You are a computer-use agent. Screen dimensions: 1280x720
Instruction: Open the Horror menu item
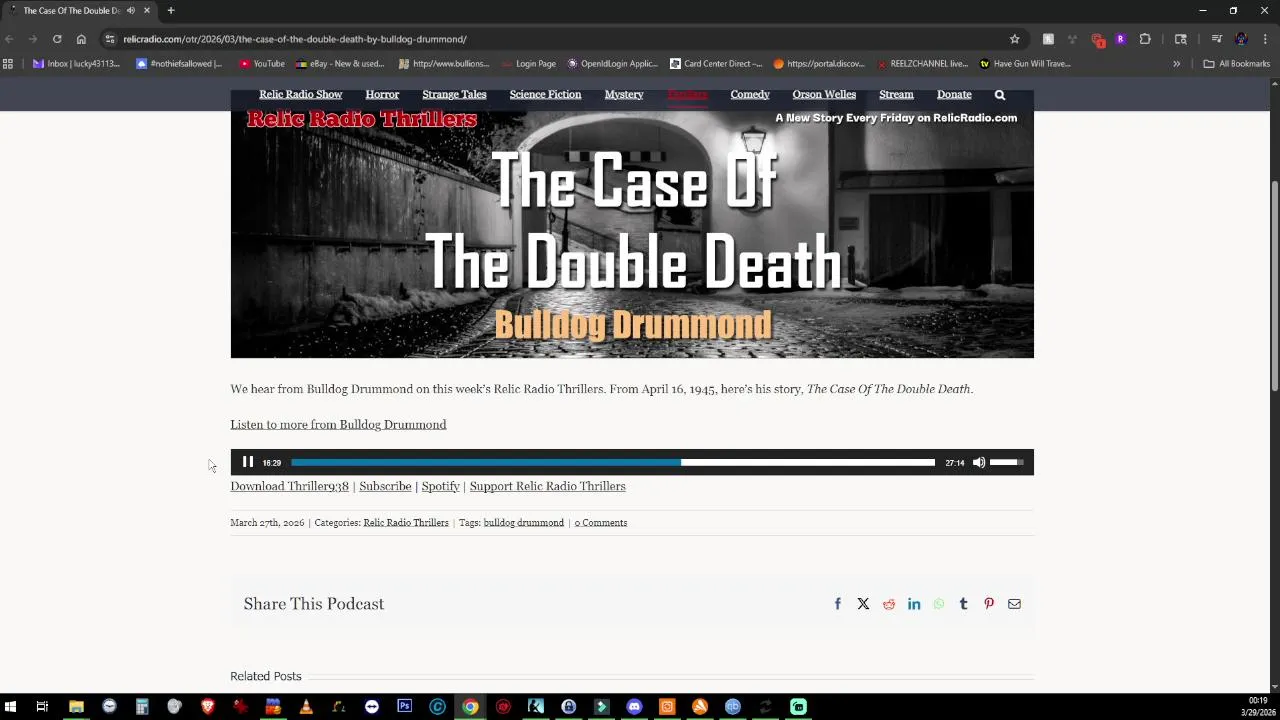click(382, 94)
